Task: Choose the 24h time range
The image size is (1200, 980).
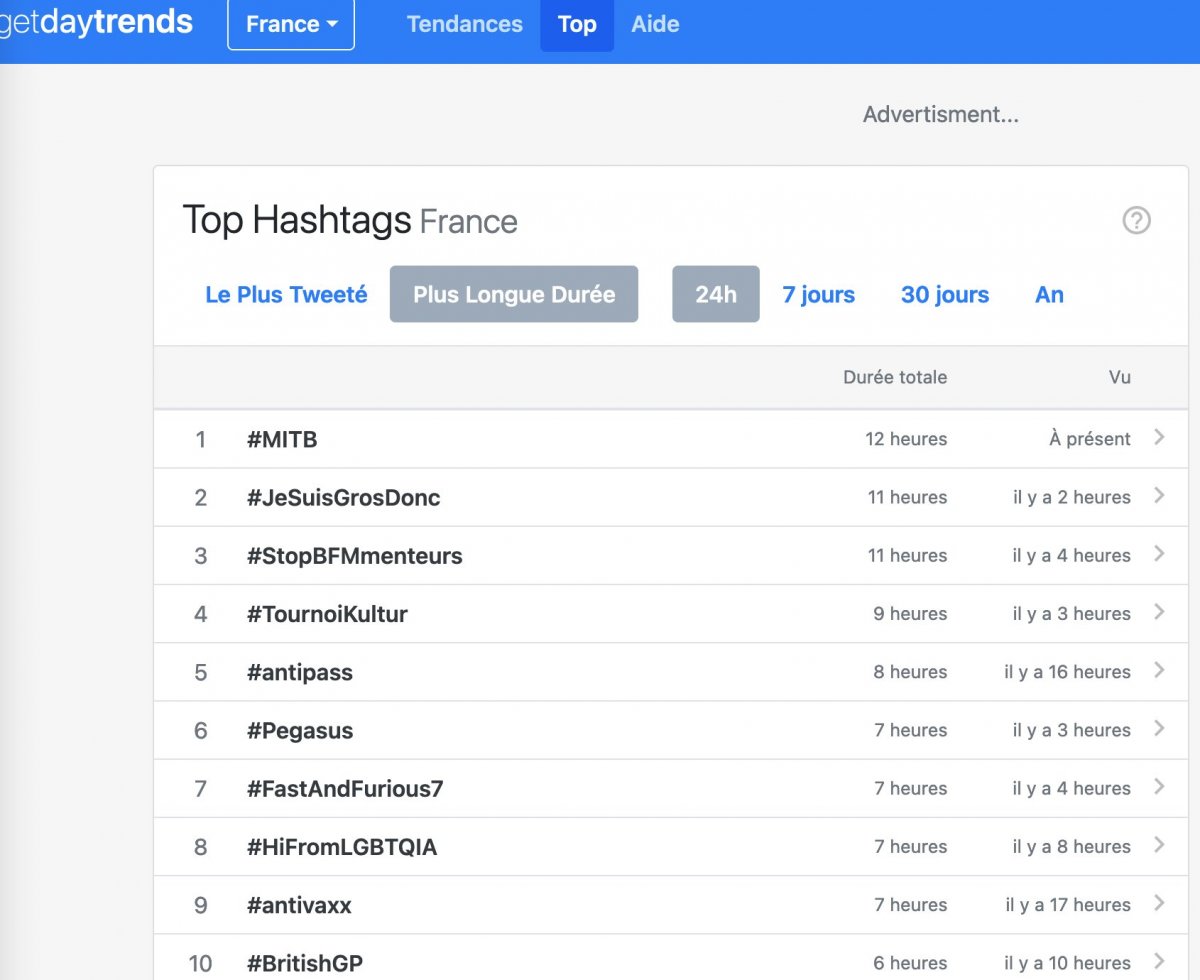Action: [716, 294]
